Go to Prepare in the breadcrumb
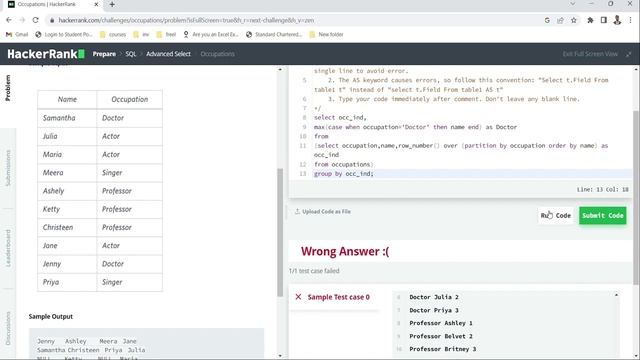Viewport: 640px width, 360px height. click(104, 54)
